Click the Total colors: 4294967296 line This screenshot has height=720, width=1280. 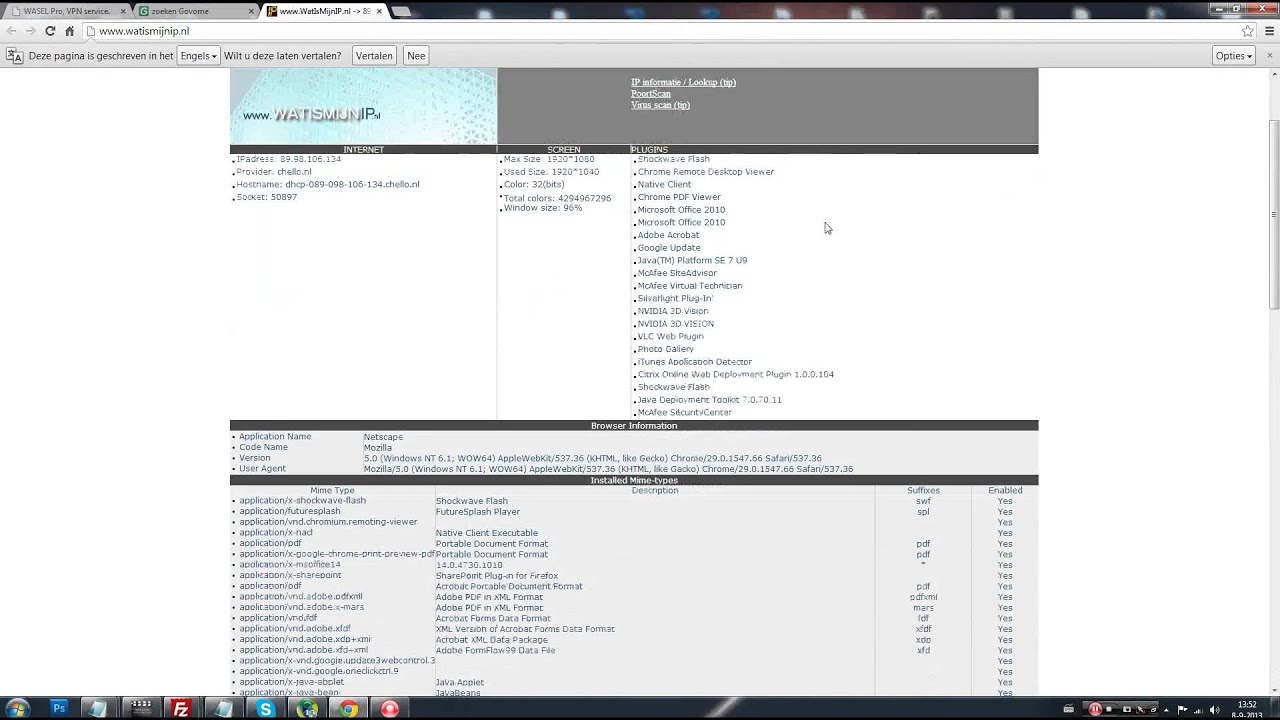point(557,198)
